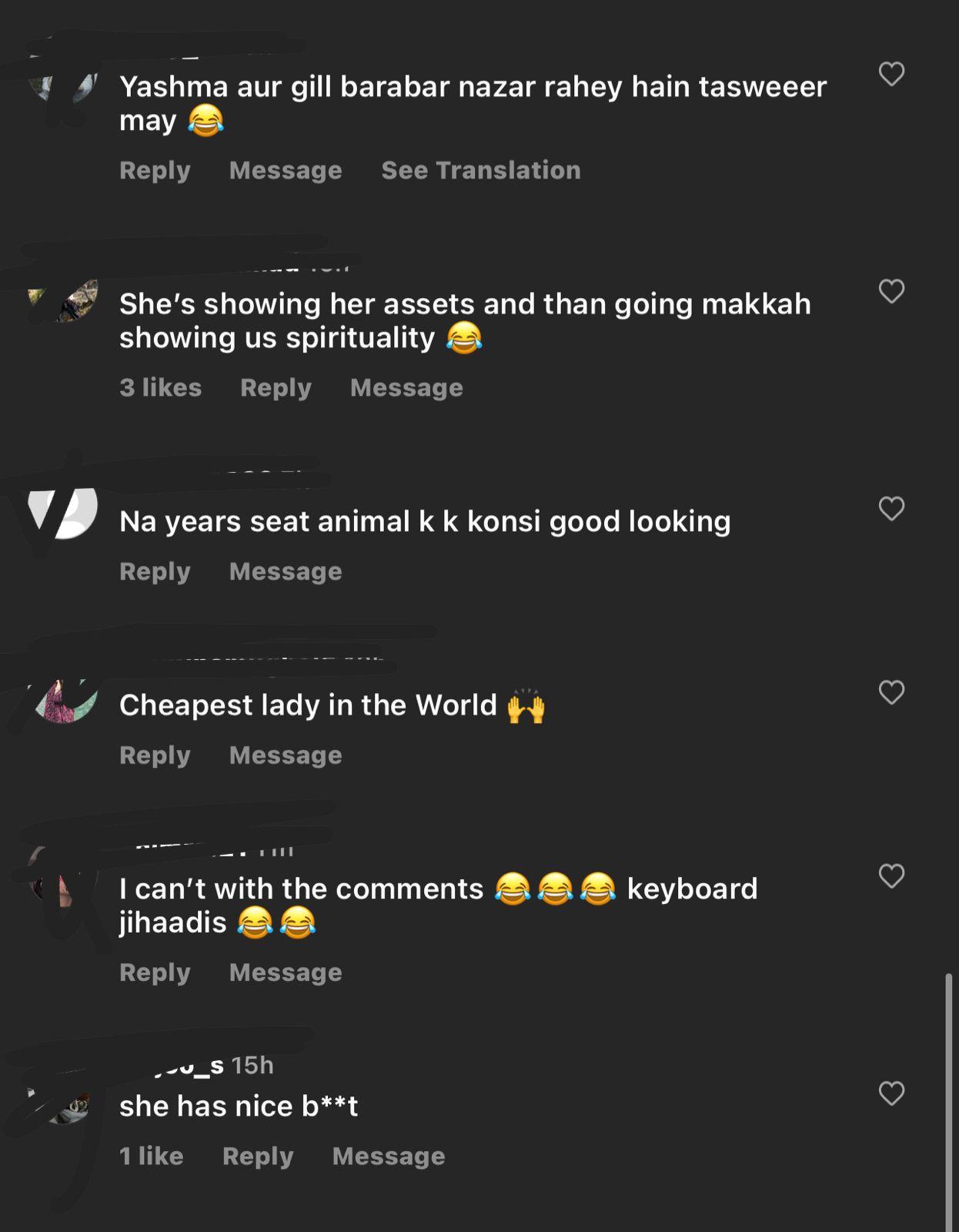Screen dimensions: 959x1232
Task: Reply to 'konsi good looking' comment
Action: pyautogui.click(x=155, y=572)
